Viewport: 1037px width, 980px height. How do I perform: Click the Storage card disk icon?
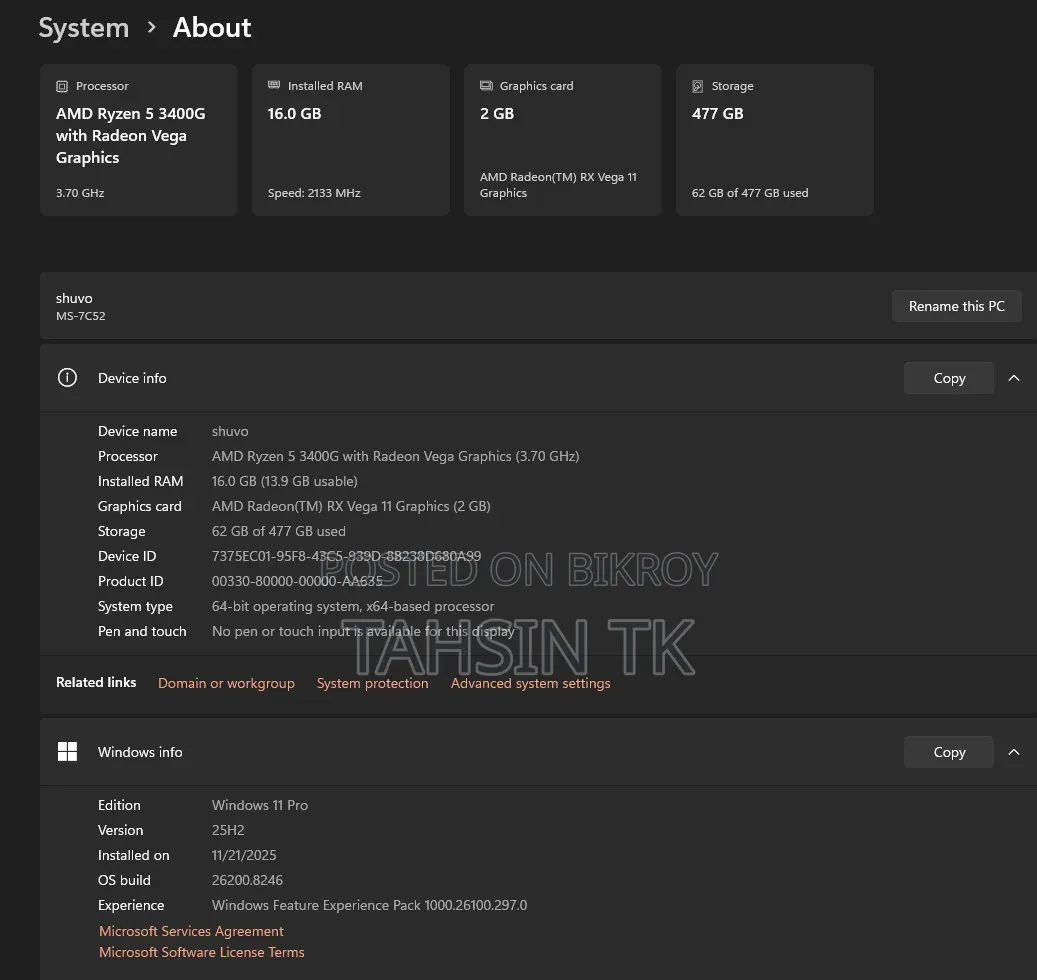[698, 86]
